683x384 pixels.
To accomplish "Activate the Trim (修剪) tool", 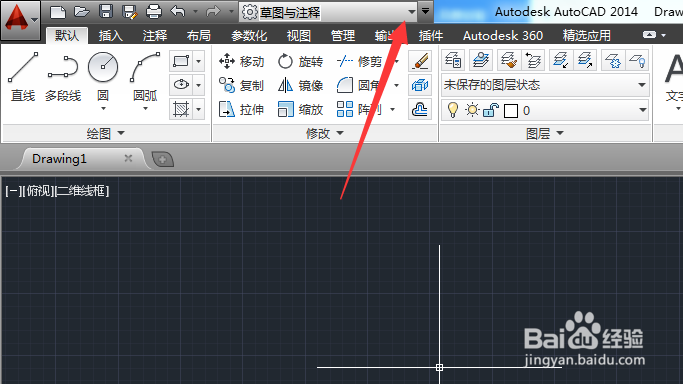I will pos(360,61).
